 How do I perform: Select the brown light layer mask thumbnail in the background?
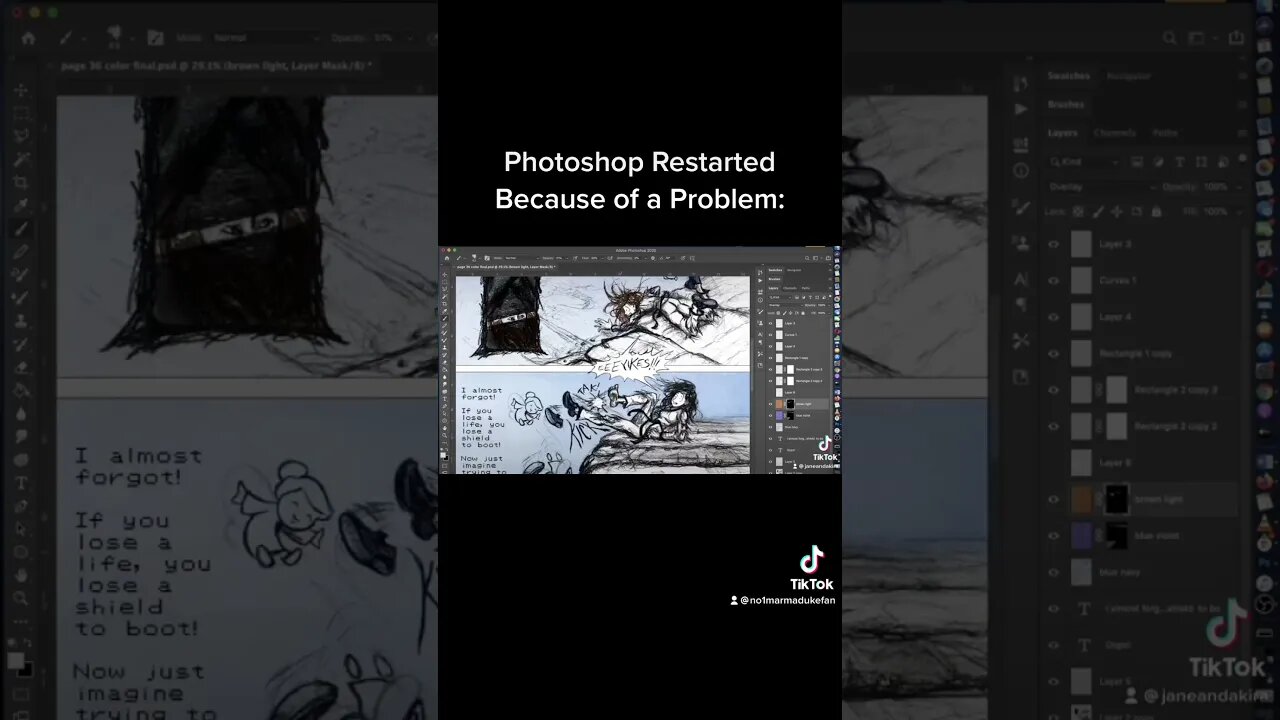coord(1116,499)
